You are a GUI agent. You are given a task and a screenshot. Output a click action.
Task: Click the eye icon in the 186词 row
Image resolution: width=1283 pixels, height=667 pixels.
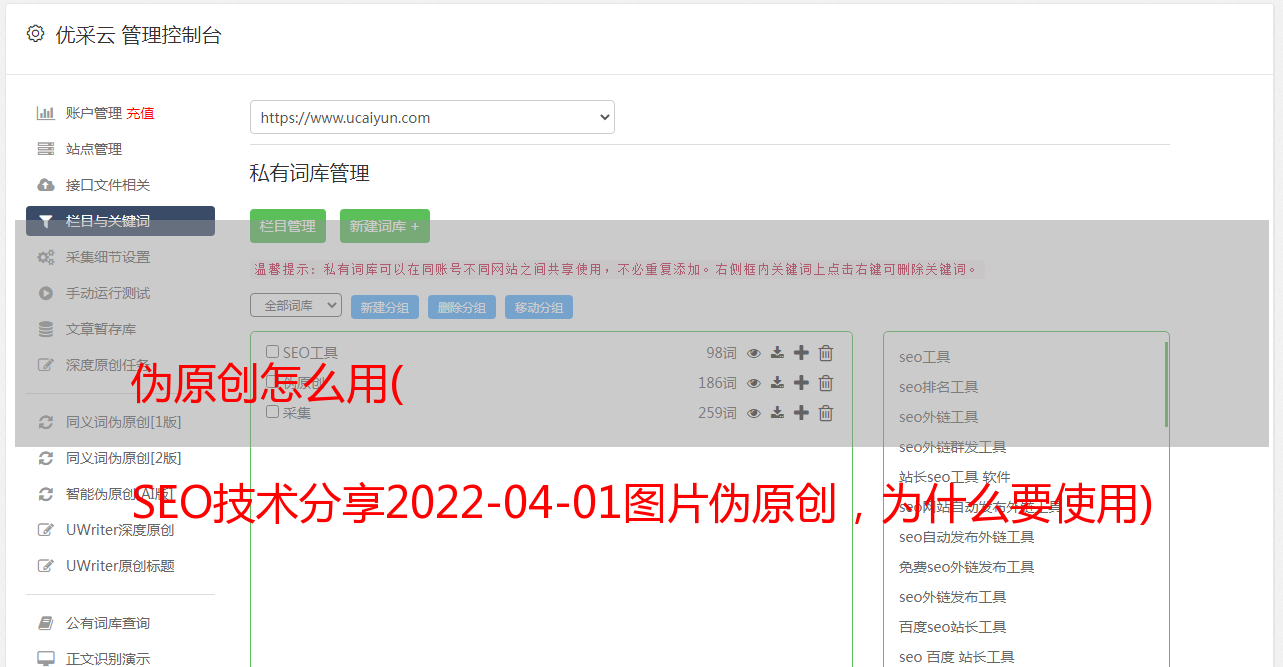coord(754,383)
